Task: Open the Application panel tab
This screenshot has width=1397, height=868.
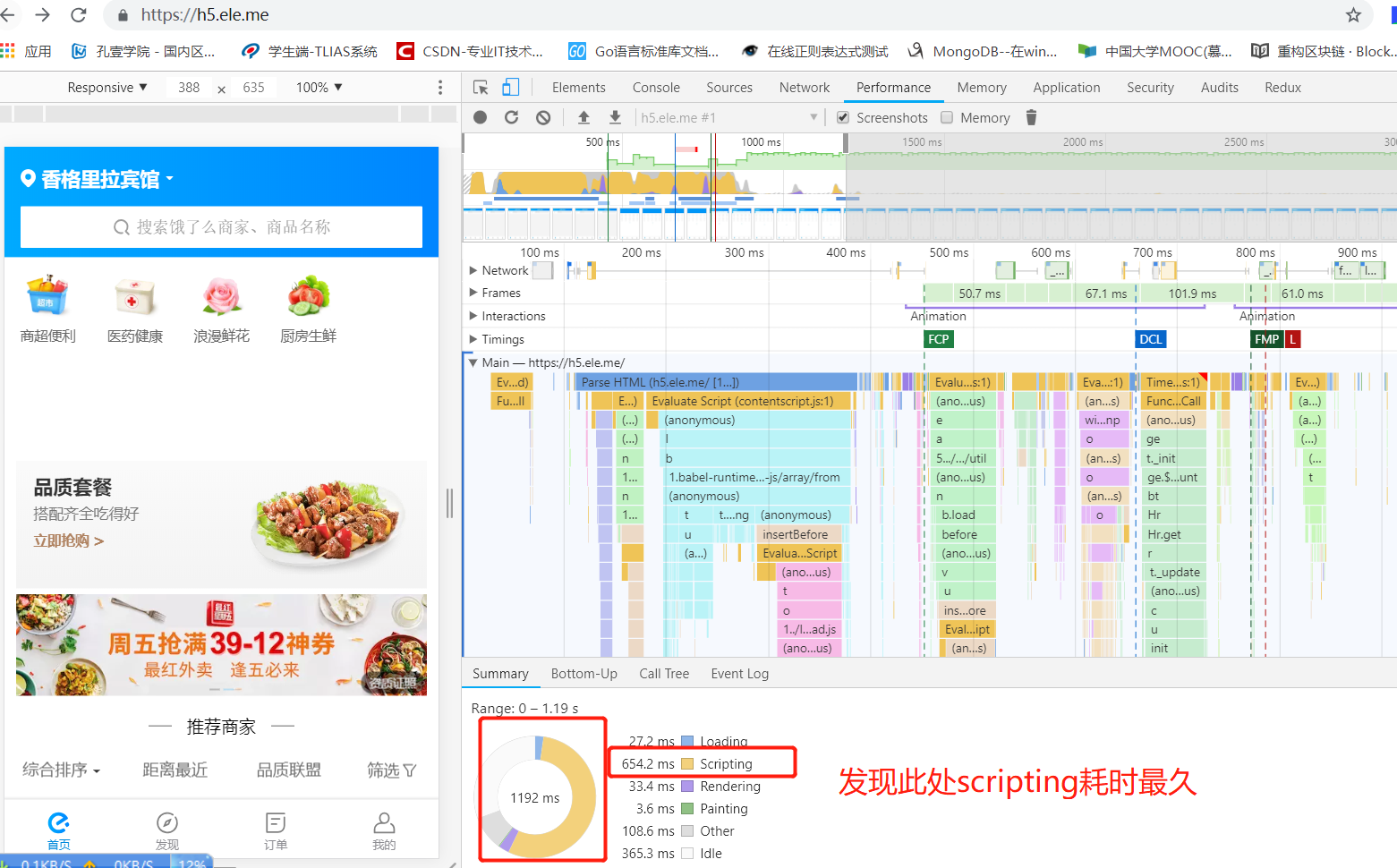Action: pos(1066,87)
